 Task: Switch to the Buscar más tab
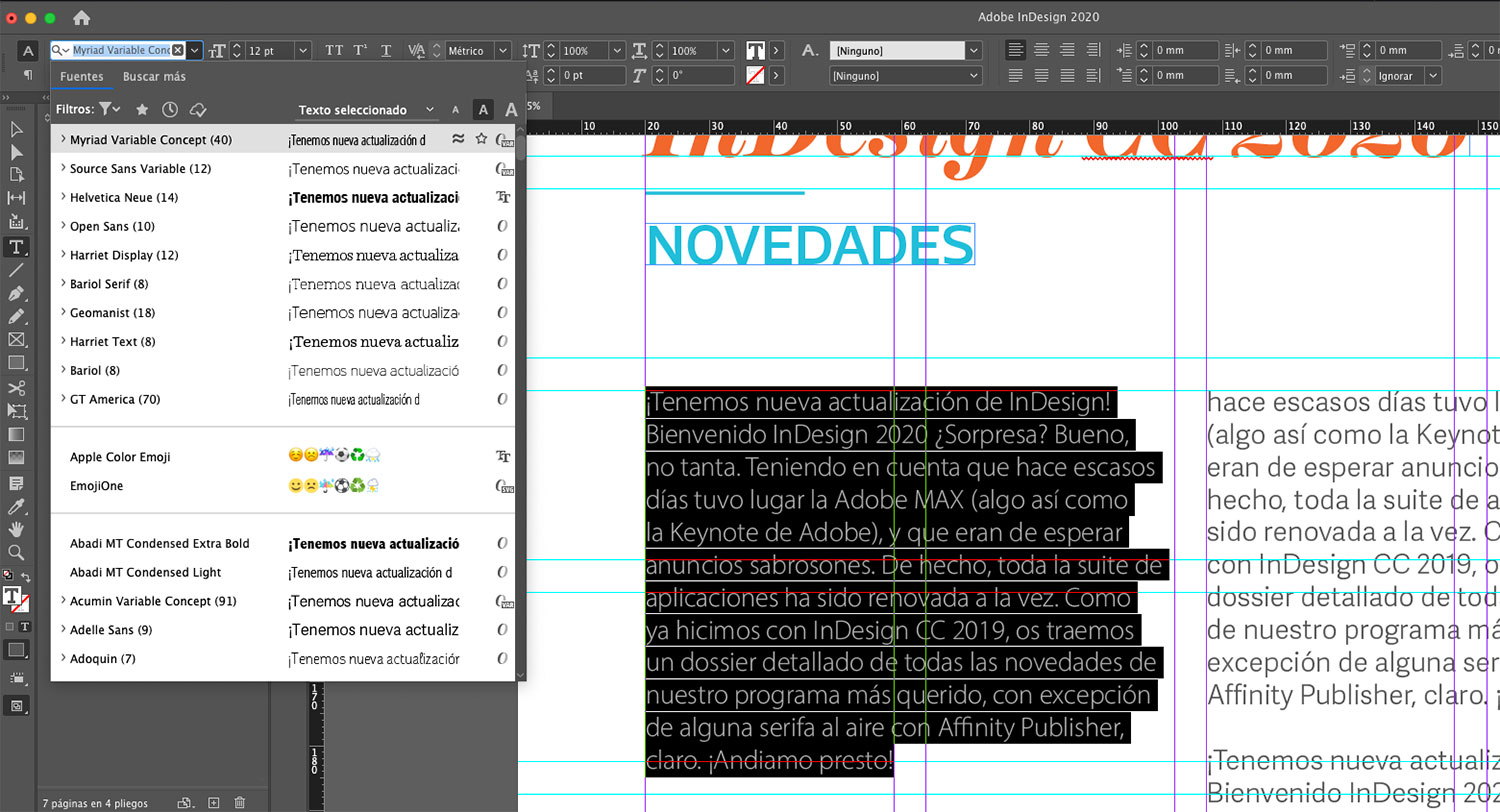pyautogui.click(x=154, y=77)
